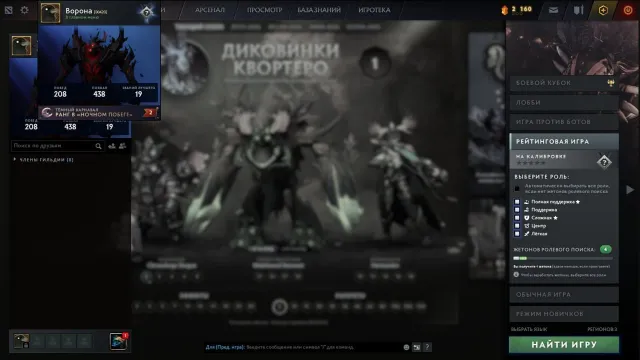Image resolution: width=640 pixels, height=360 pixels.
Task: Open the Dota Plus icon
Action: tap(603, 10)
